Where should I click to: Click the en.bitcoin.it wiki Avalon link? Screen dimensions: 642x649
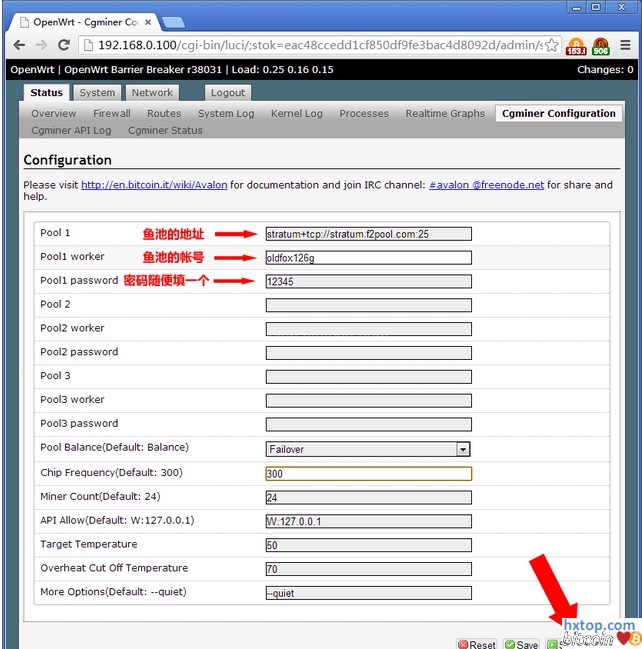154,185
